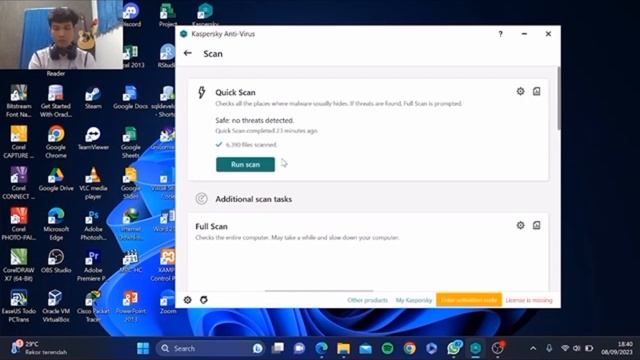Open Other products link
640x360 pixels.
(x=367, y=300)
